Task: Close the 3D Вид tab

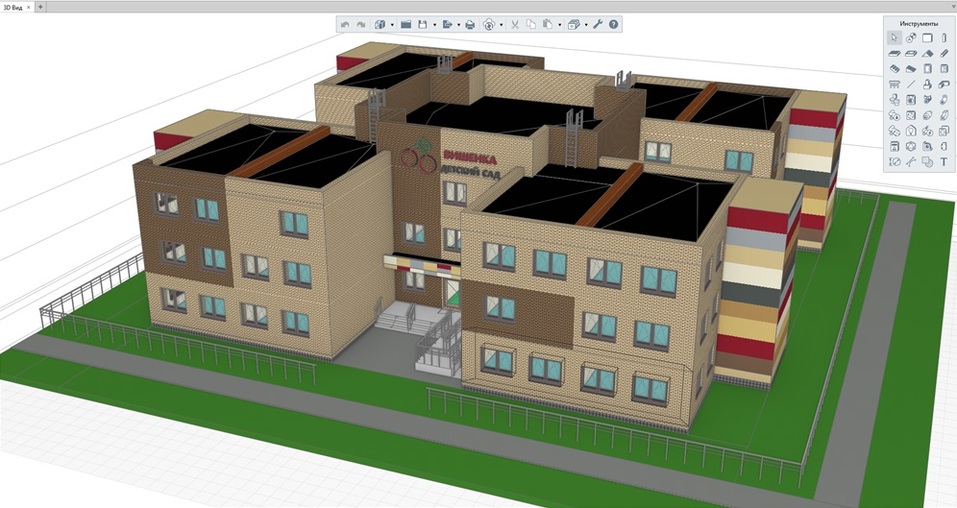Action: [29, 7]
